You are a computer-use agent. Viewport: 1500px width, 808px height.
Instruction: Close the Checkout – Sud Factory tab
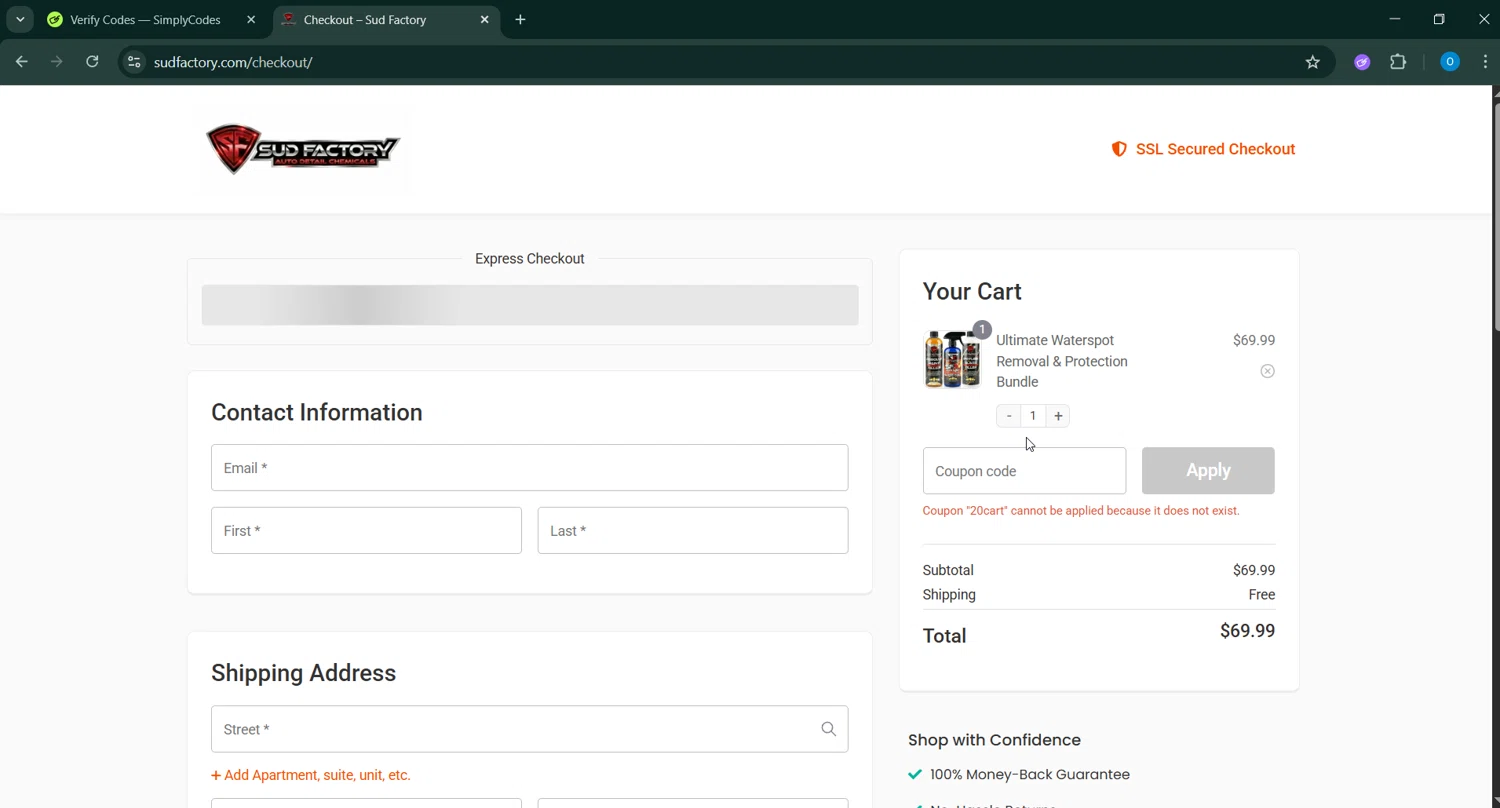pyautogui.click(x=485, y=19)
